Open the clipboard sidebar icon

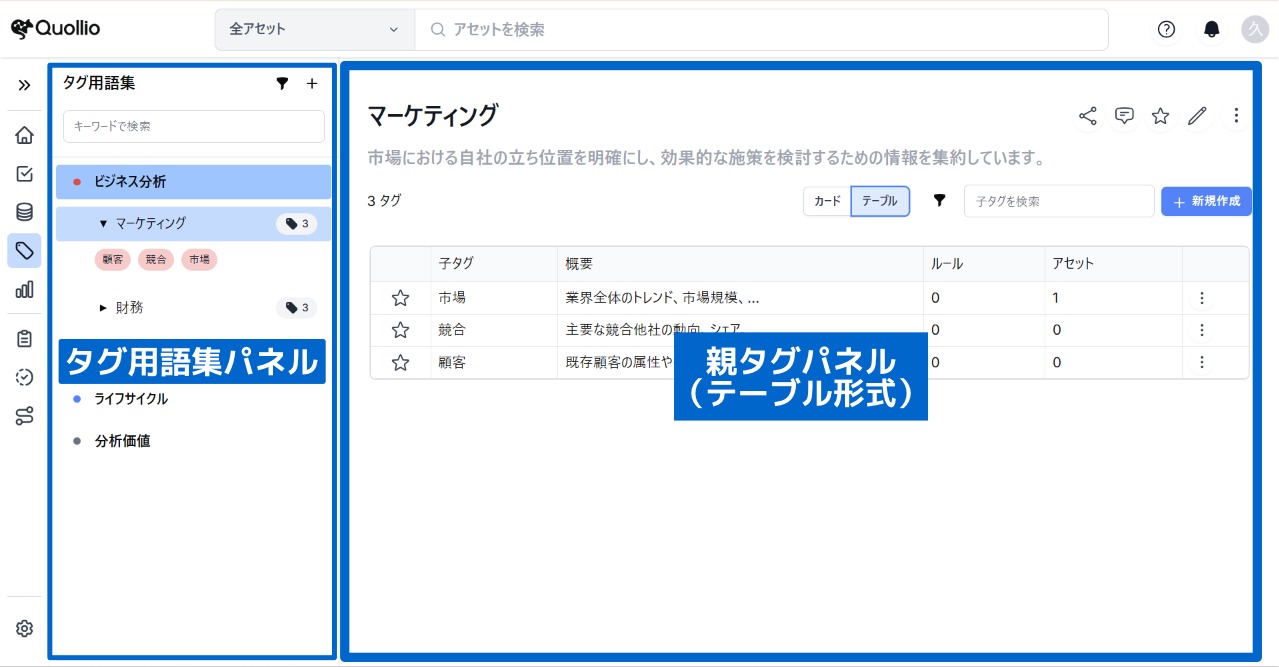point(24,339)
